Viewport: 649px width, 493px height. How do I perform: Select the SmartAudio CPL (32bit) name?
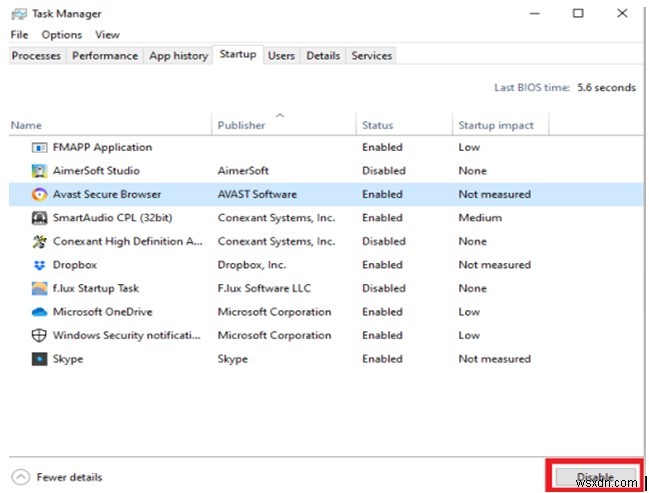[x=113, y=218]
